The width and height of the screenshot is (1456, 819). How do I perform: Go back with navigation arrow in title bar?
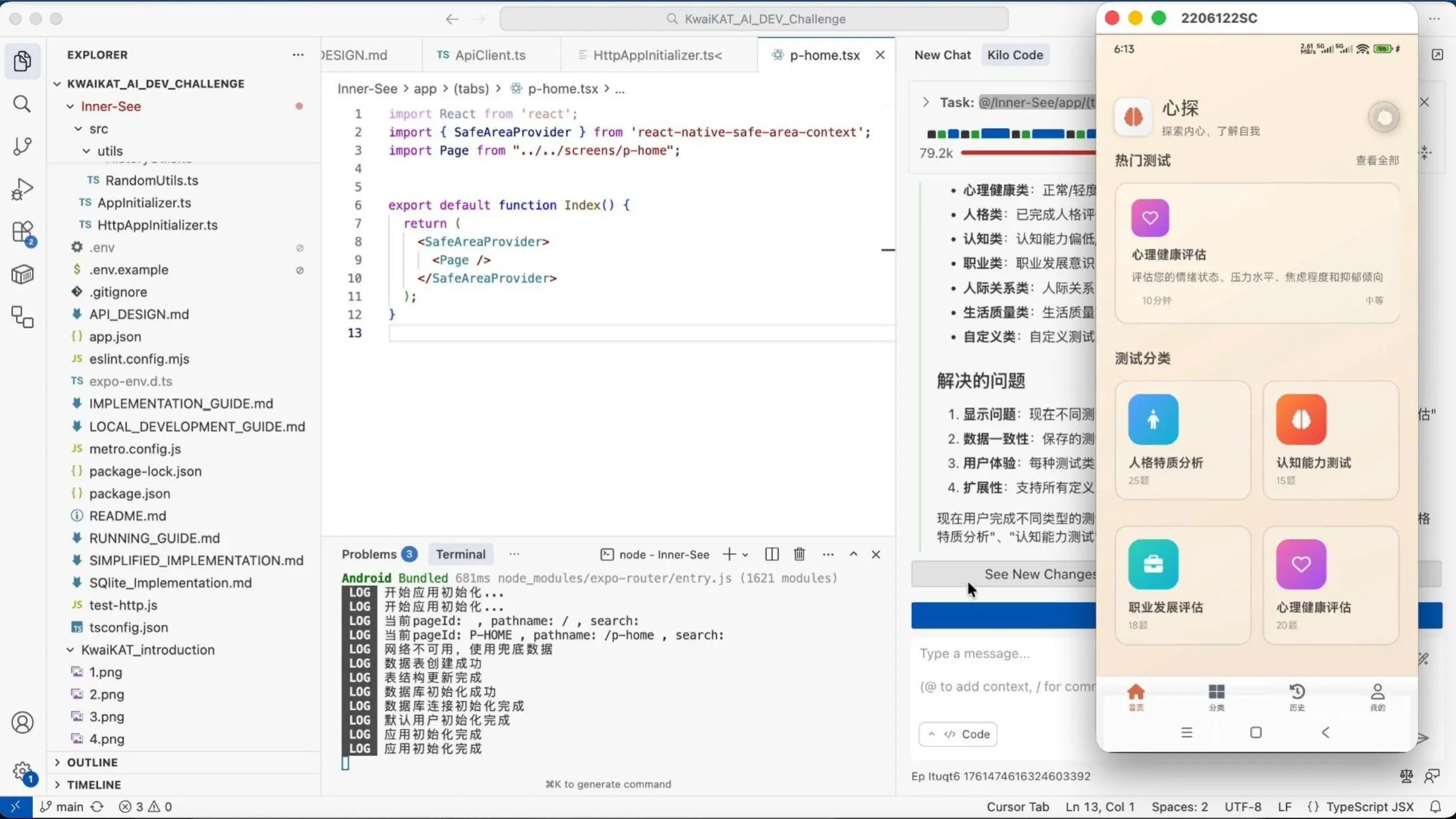[452, 19]
